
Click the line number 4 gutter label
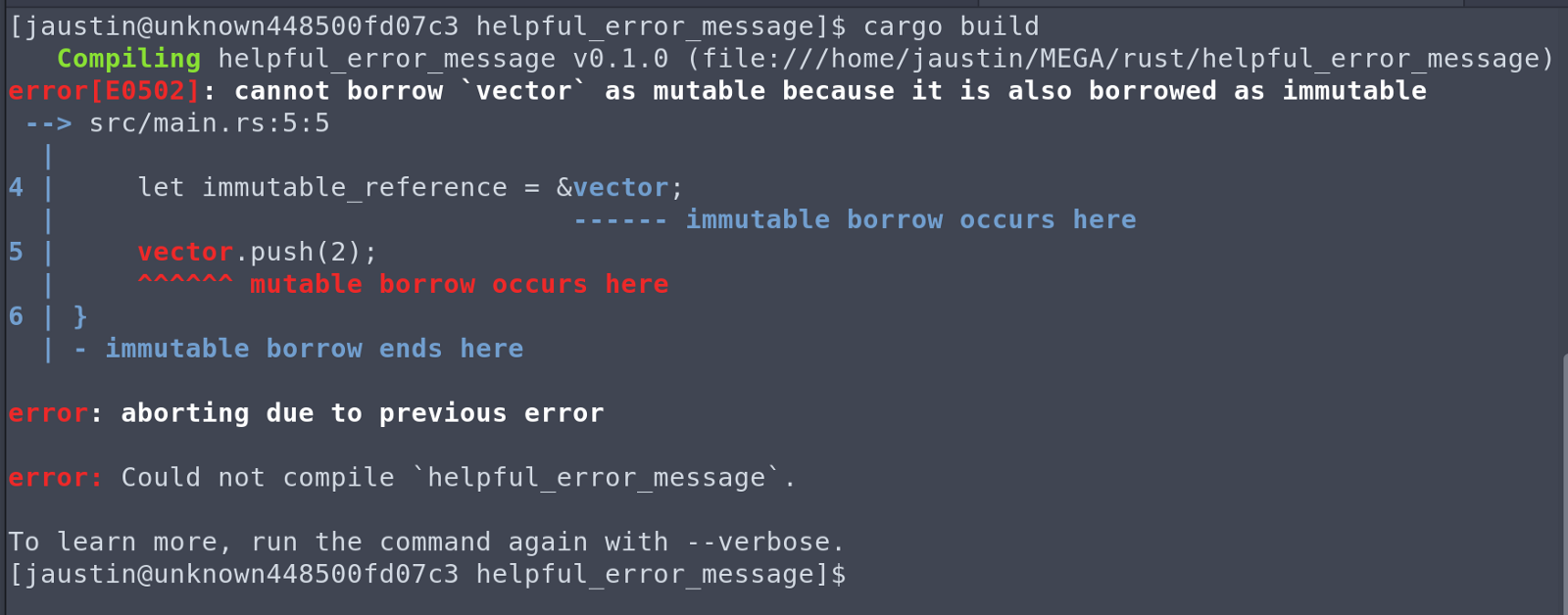[16, 188]
